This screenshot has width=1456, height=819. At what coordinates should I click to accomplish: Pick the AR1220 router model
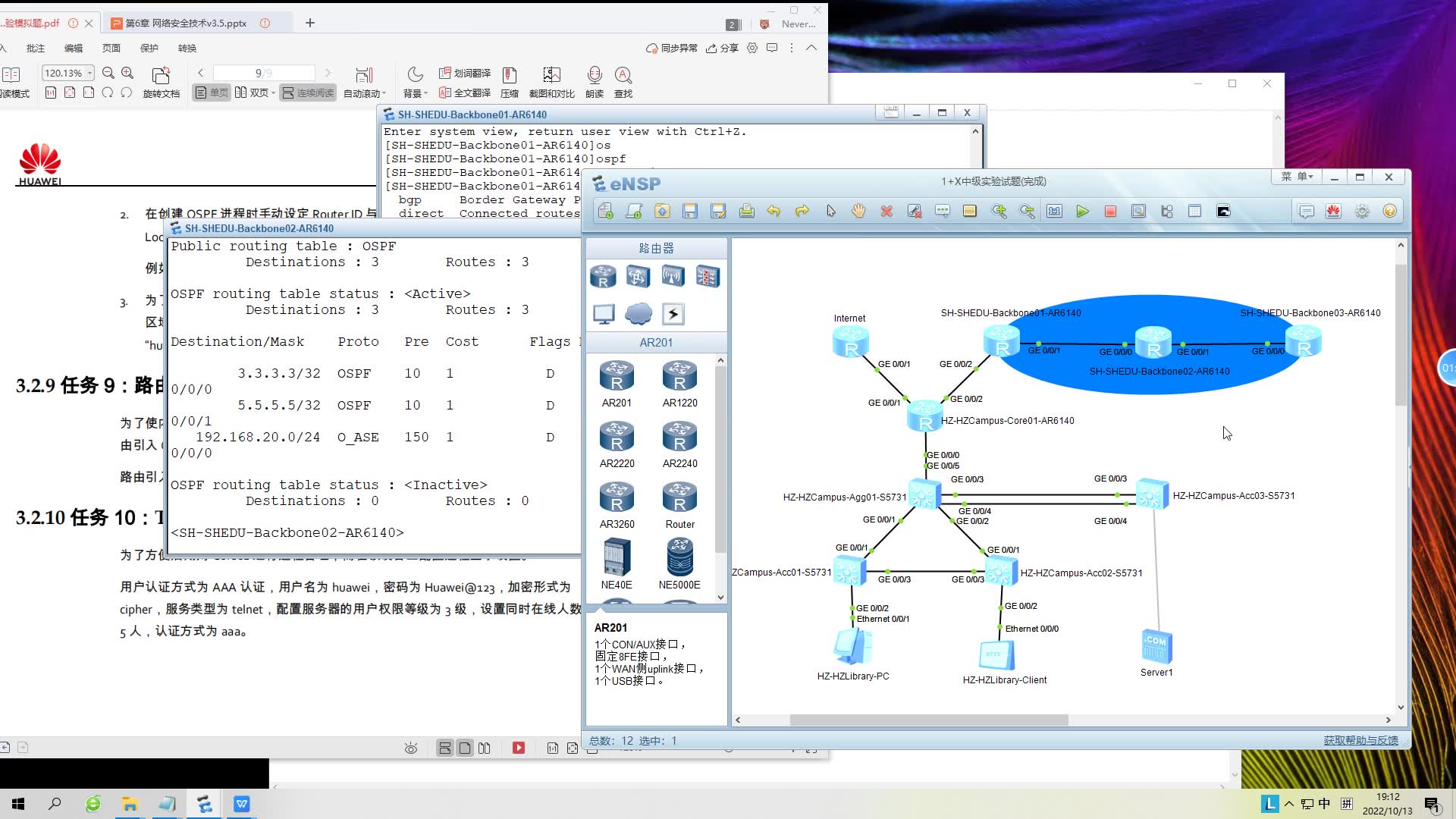[x=679, y=384]
